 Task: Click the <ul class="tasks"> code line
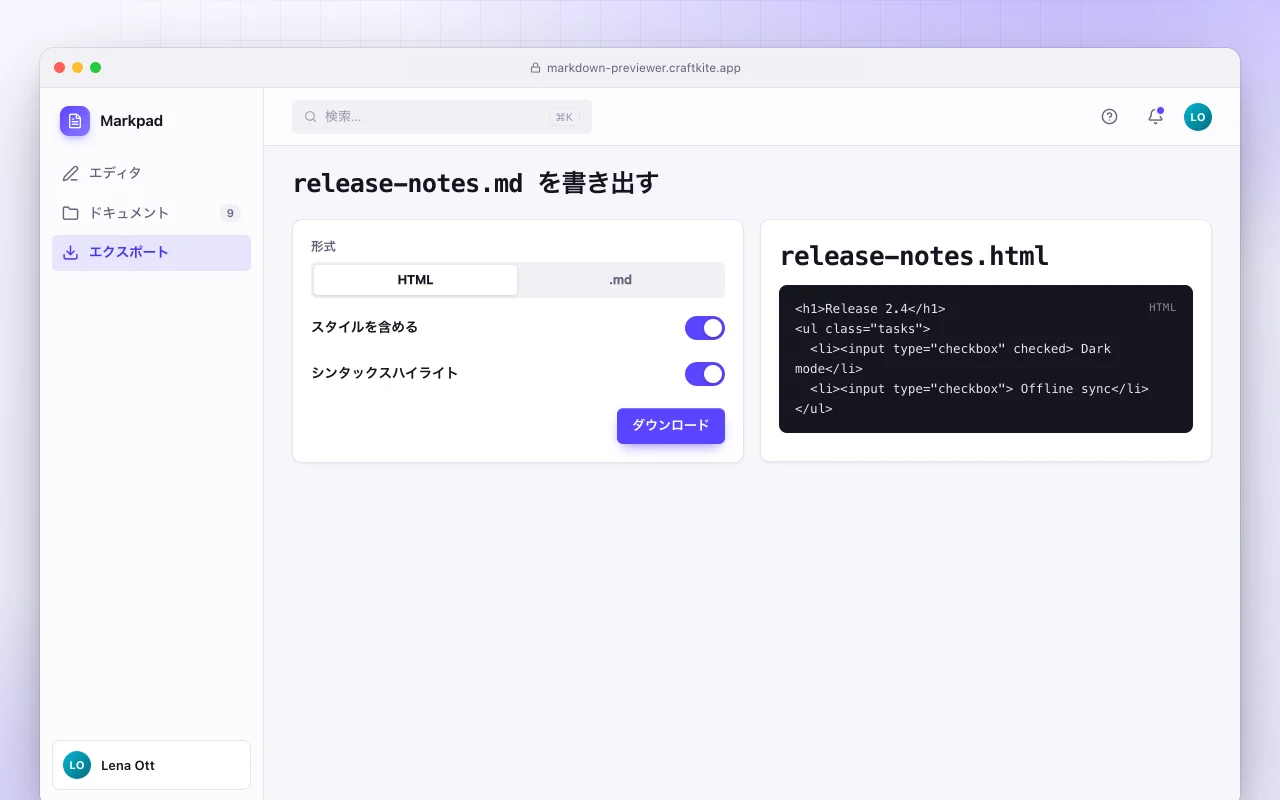pyautogui.click(x=863, y=329)
